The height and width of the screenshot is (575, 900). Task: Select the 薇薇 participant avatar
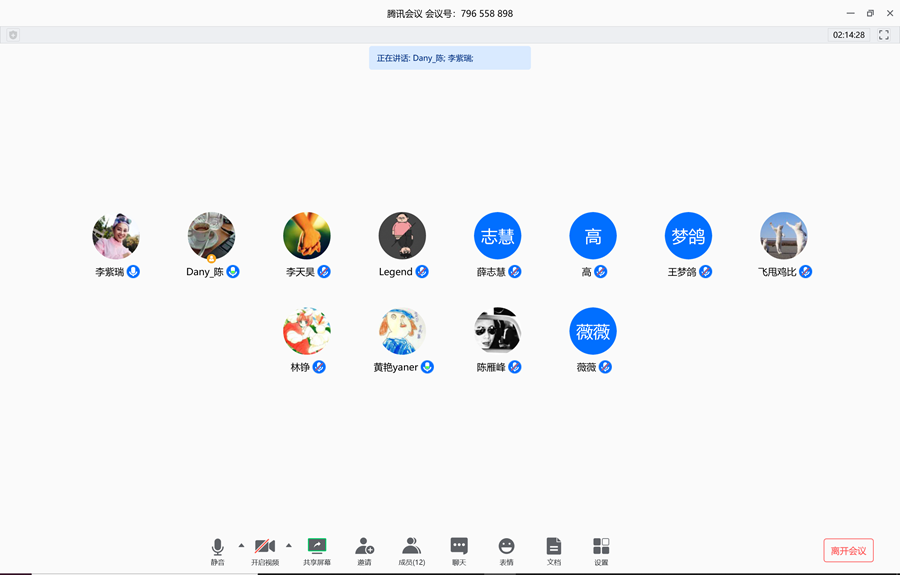593,331
